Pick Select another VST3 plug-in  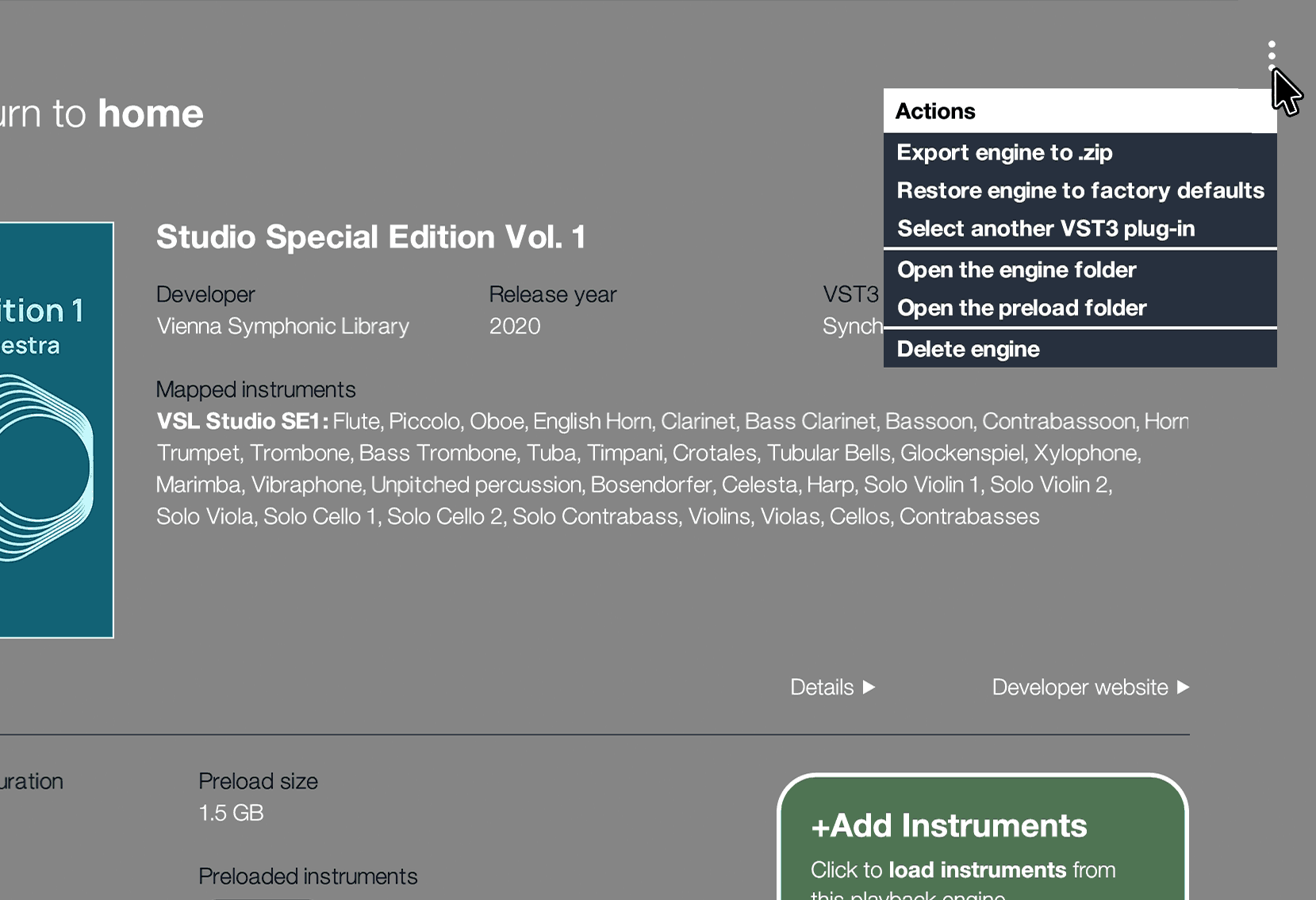point(1046,228)
